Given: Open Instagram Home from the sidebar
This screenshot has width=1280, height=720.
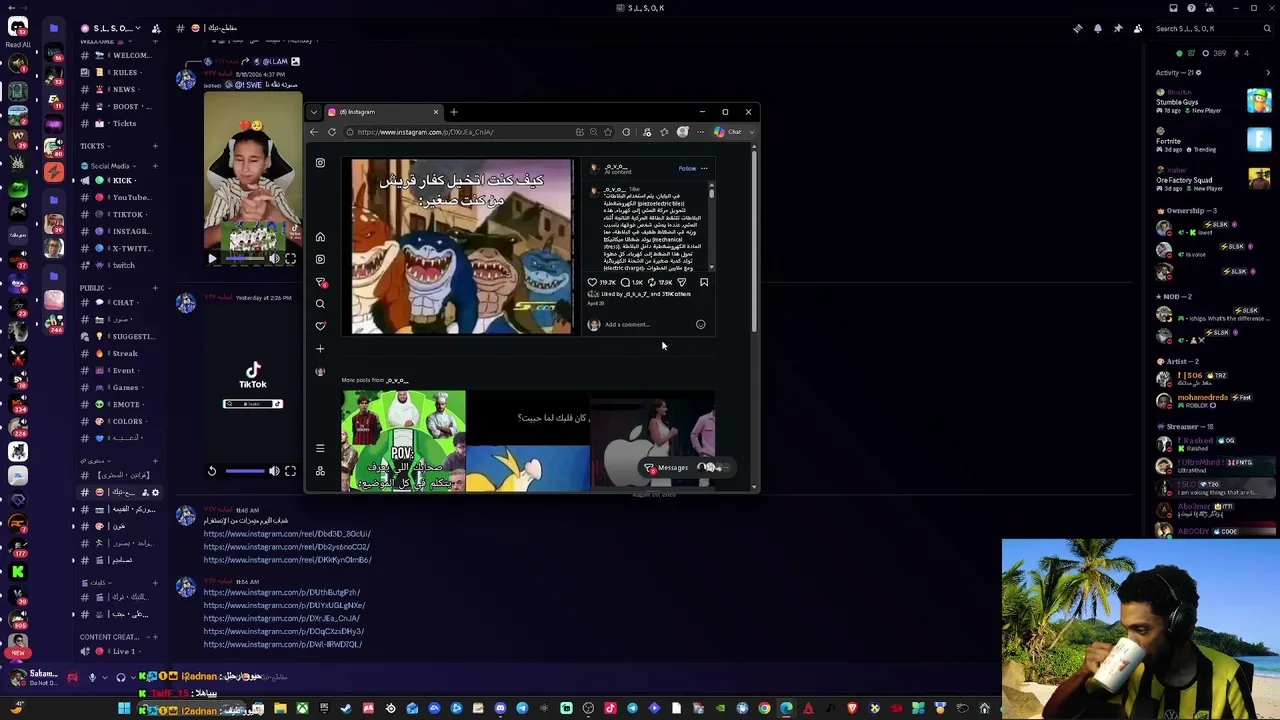Looking at the screenshot, I should pyautogui.click(x=320, y=237).
